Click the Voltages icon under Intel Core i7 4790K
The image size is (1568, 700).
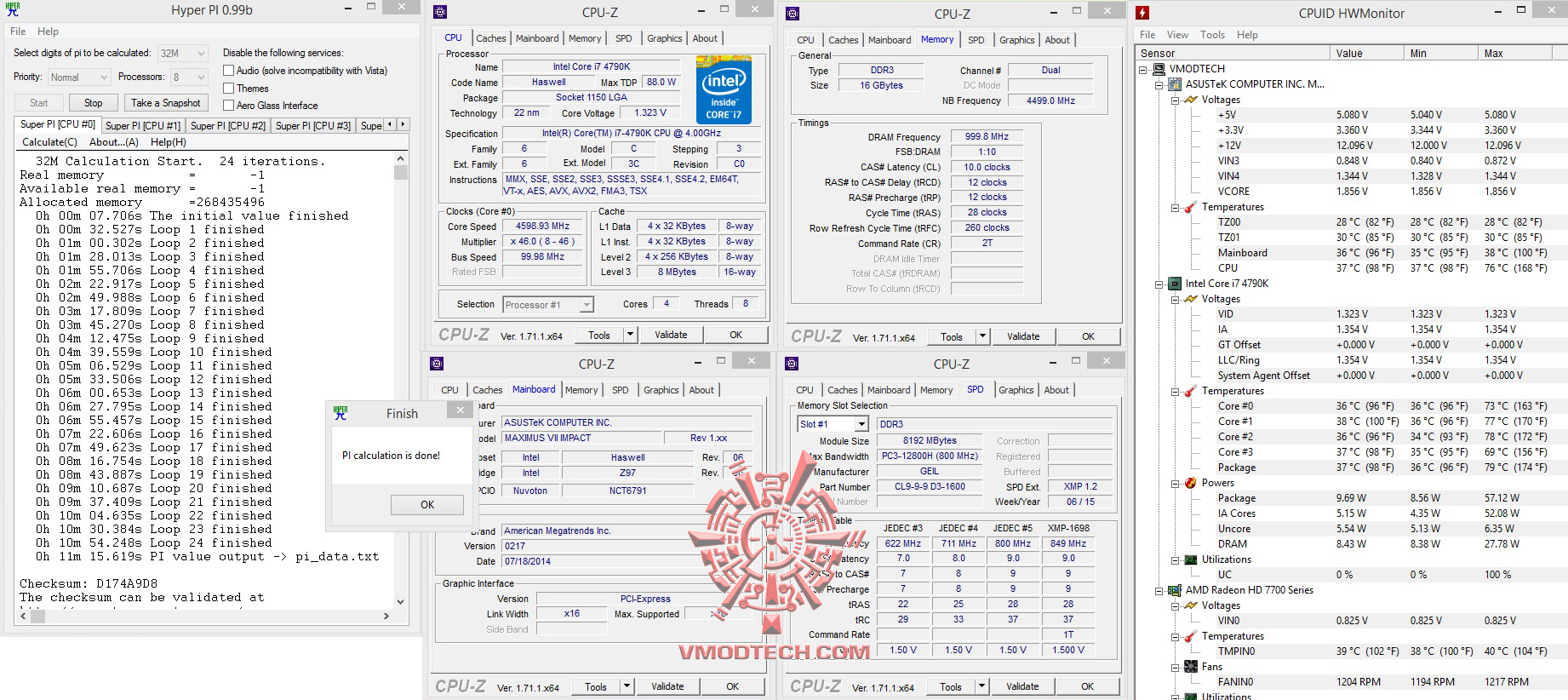click(x=1192, y=299)
